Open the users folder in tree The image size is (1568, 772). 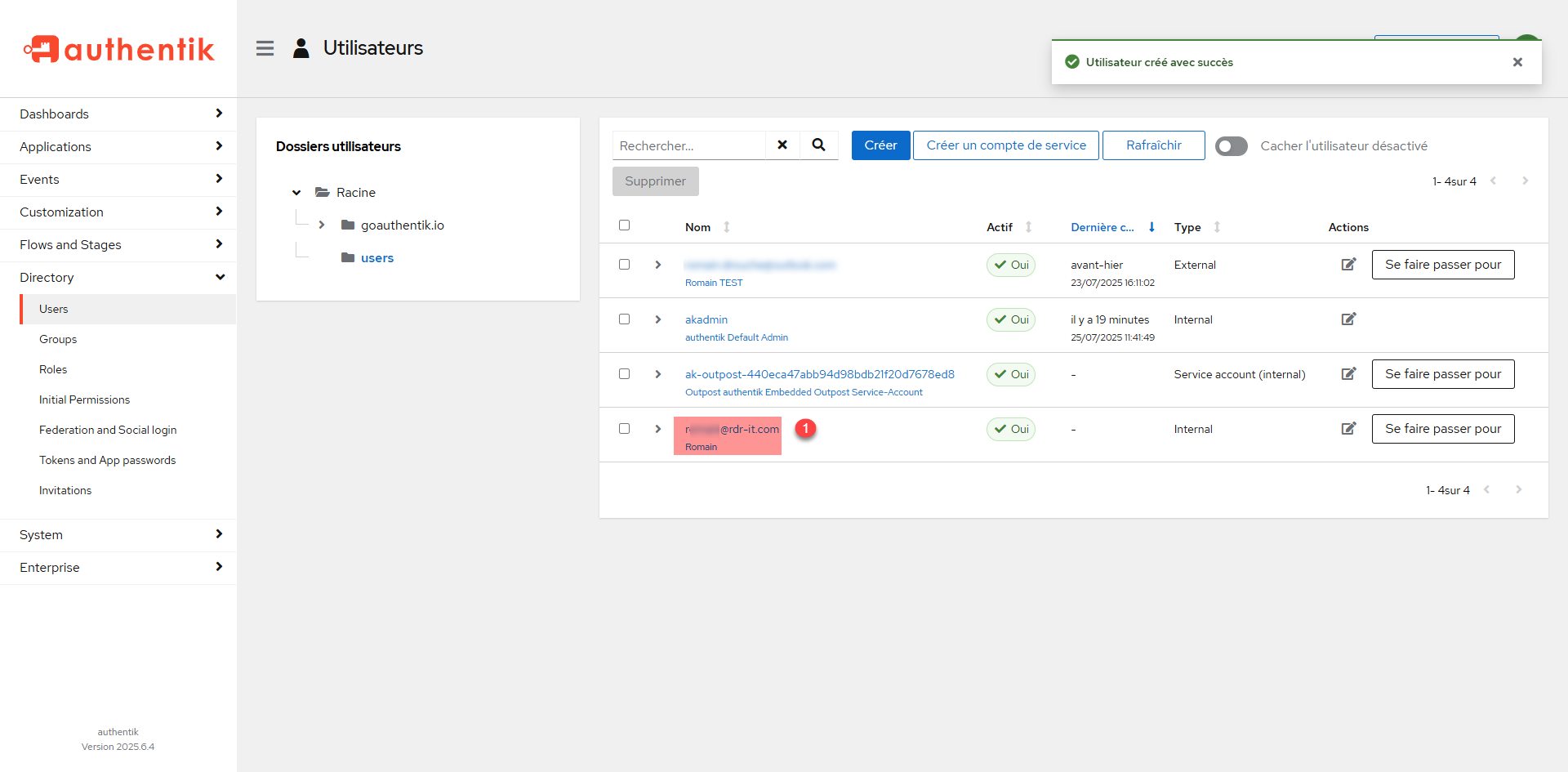point(376,258)
